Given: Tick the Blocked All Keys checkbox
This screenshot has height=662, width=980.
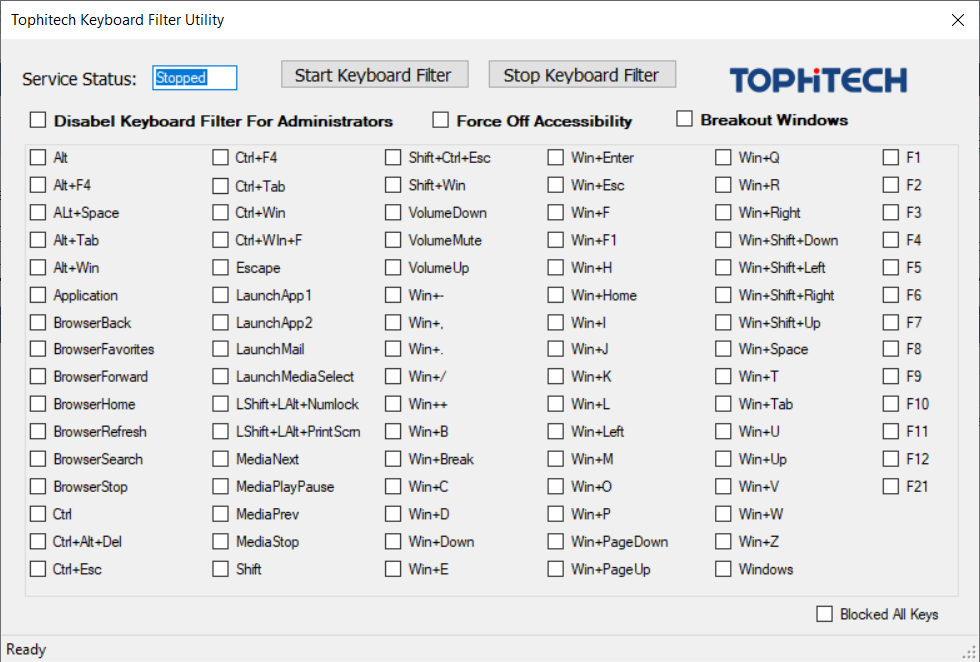Looking at the screenshot, I should [824, 614].
